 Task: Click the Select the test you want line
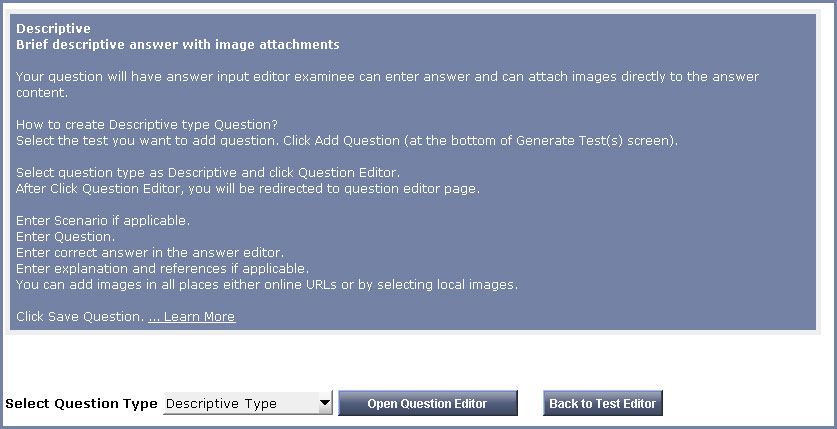click(x=347, y=141)
